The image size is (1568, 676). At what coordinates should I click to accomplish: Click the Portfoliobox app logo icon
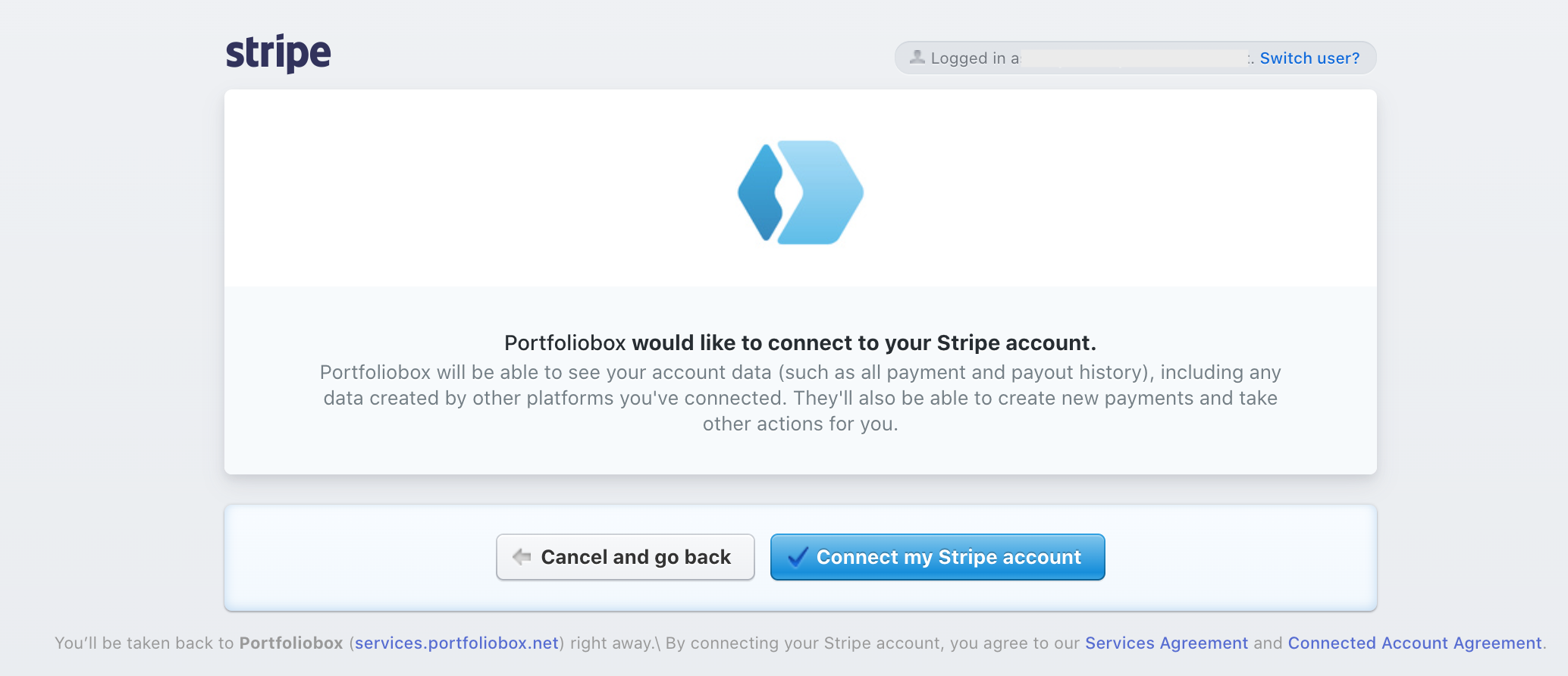tap(801, 192)
